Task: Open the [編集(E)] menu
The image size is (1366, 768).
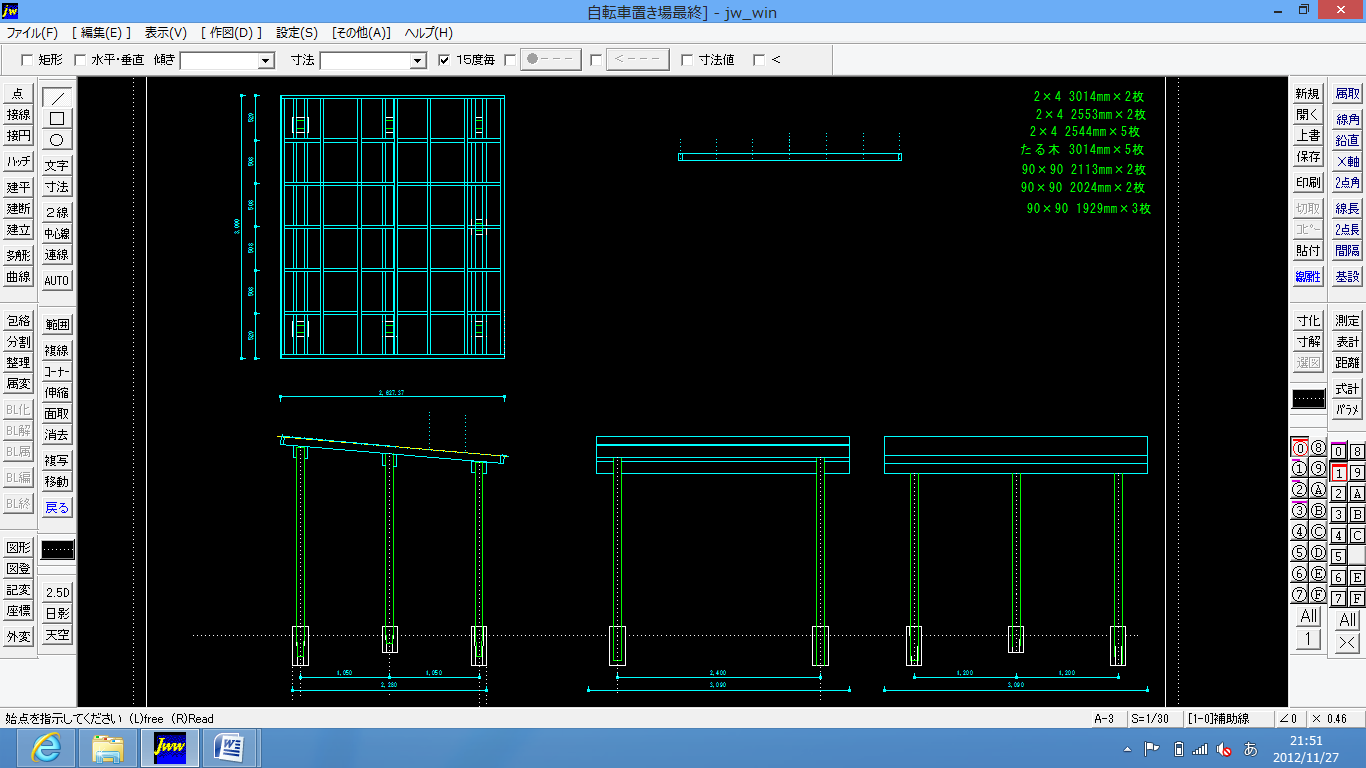Action: tap(103, 33)
